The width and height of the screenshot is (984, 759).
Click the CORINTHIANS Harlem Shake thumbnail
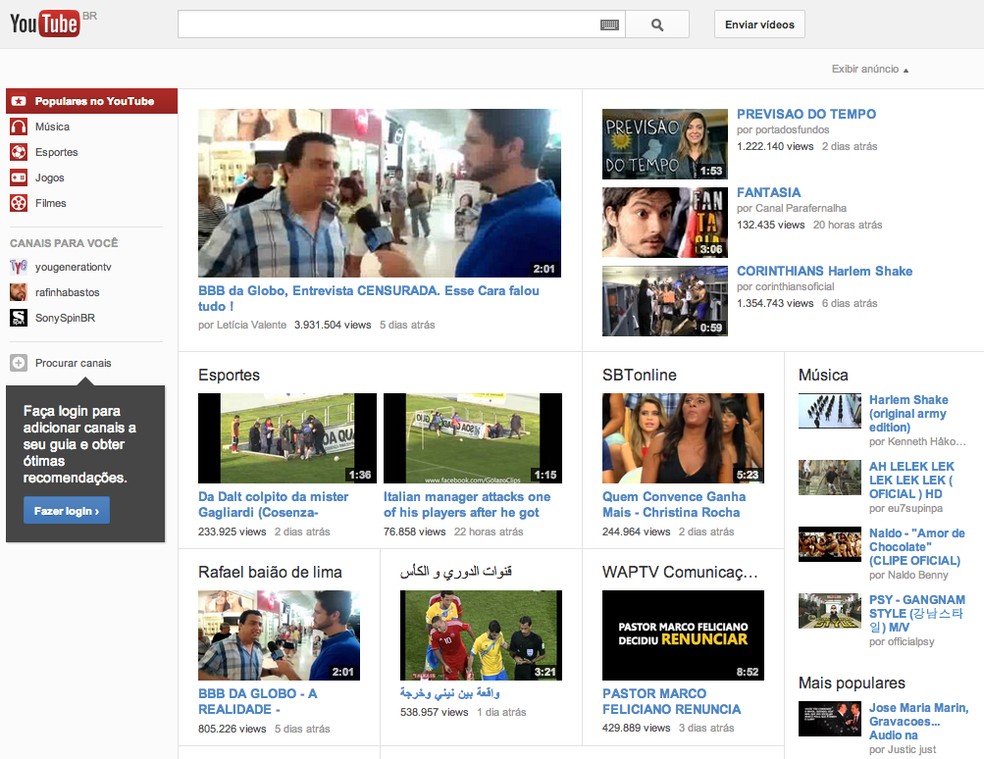pos(664,301)
